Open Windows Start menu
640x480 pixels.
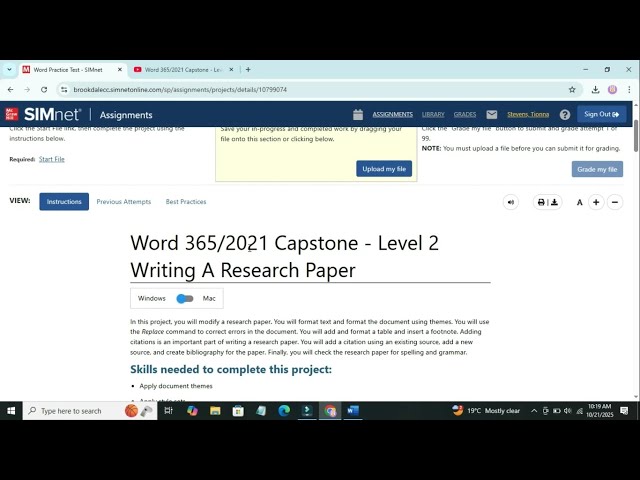pos(11,411)
